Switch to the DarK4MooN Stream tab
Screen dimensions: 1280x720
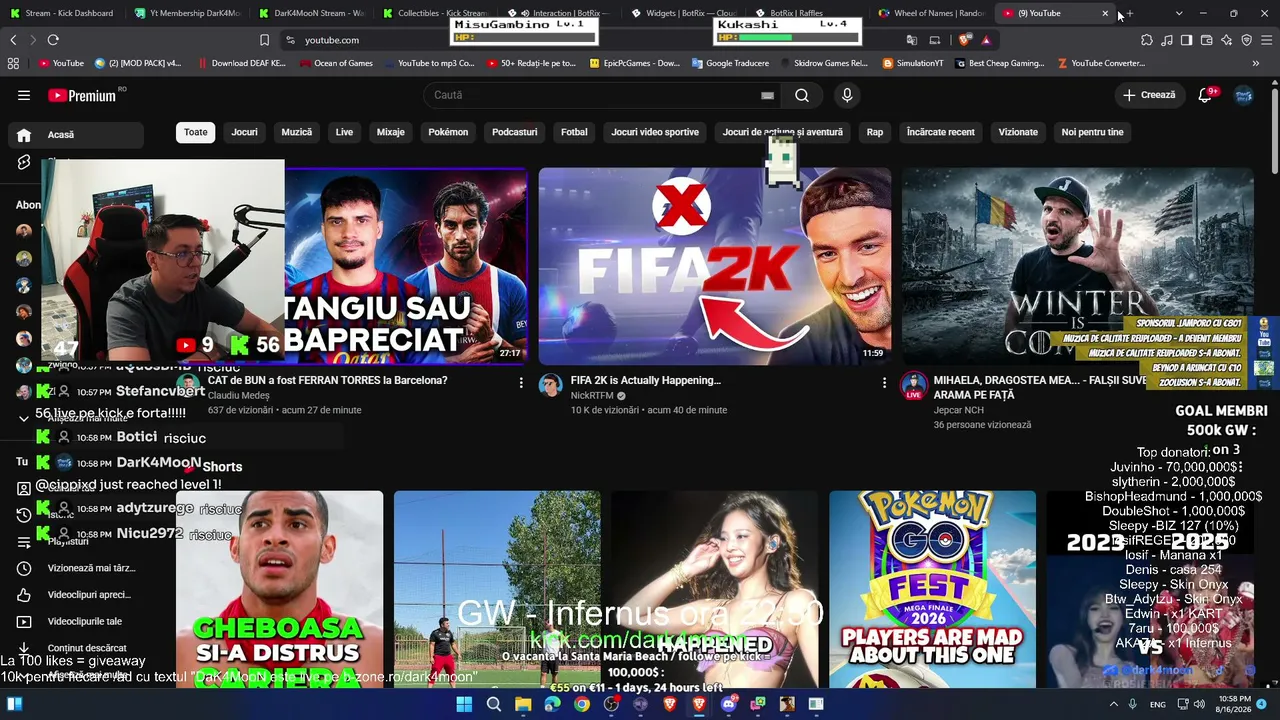[311, 13]
